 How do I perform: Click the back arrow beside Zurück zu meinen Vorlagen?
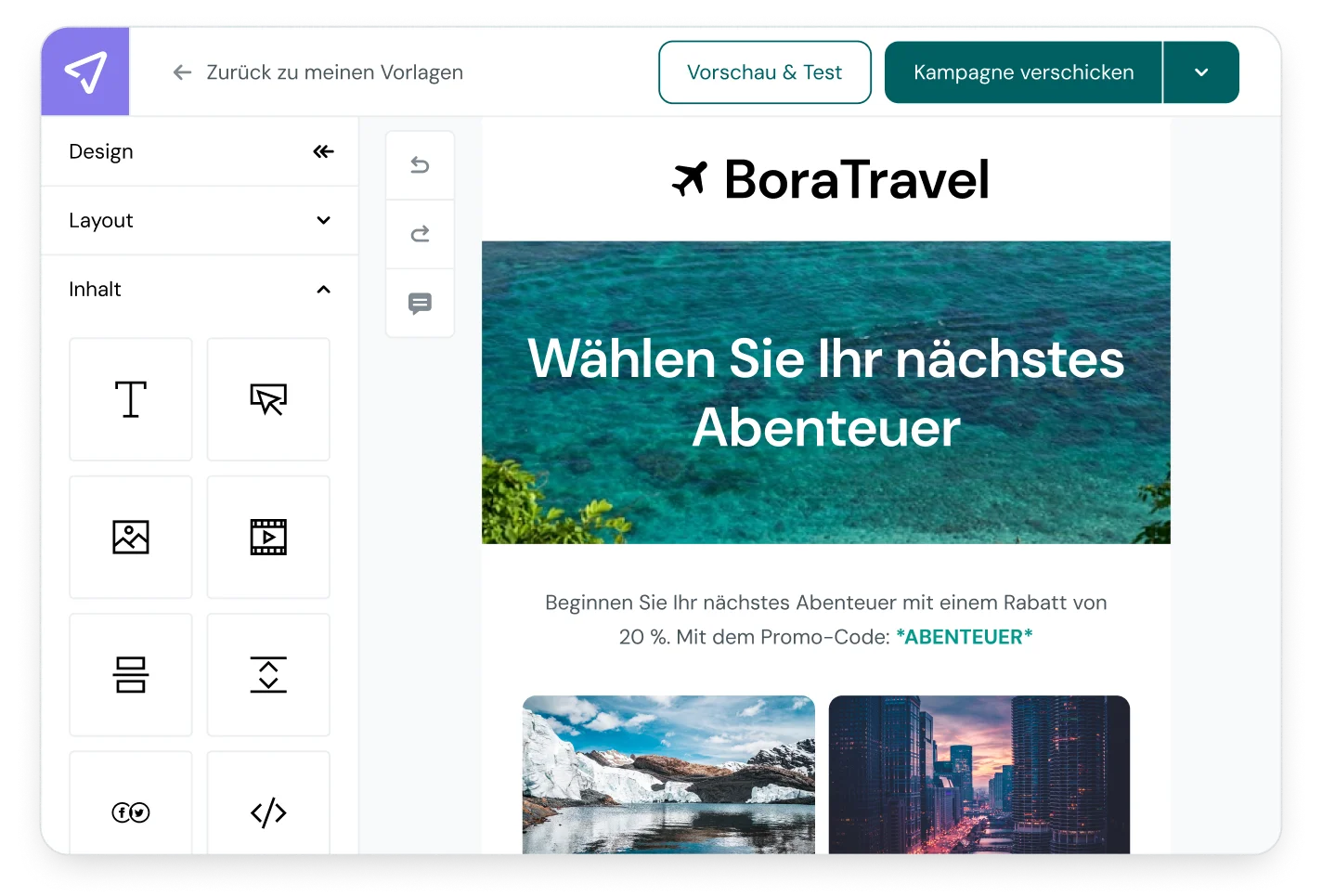click(x=182, y=72)
